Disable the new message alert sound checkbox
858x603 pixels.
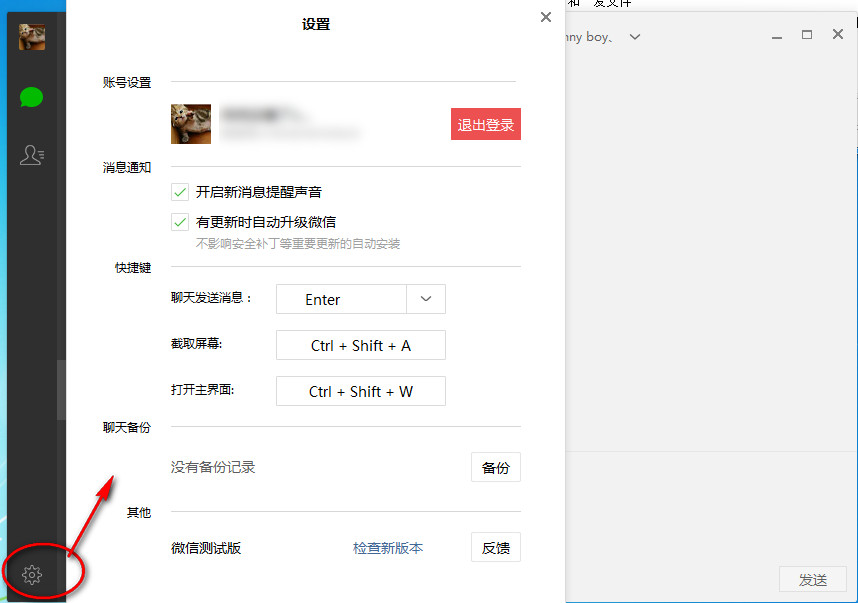pos(180,192)
